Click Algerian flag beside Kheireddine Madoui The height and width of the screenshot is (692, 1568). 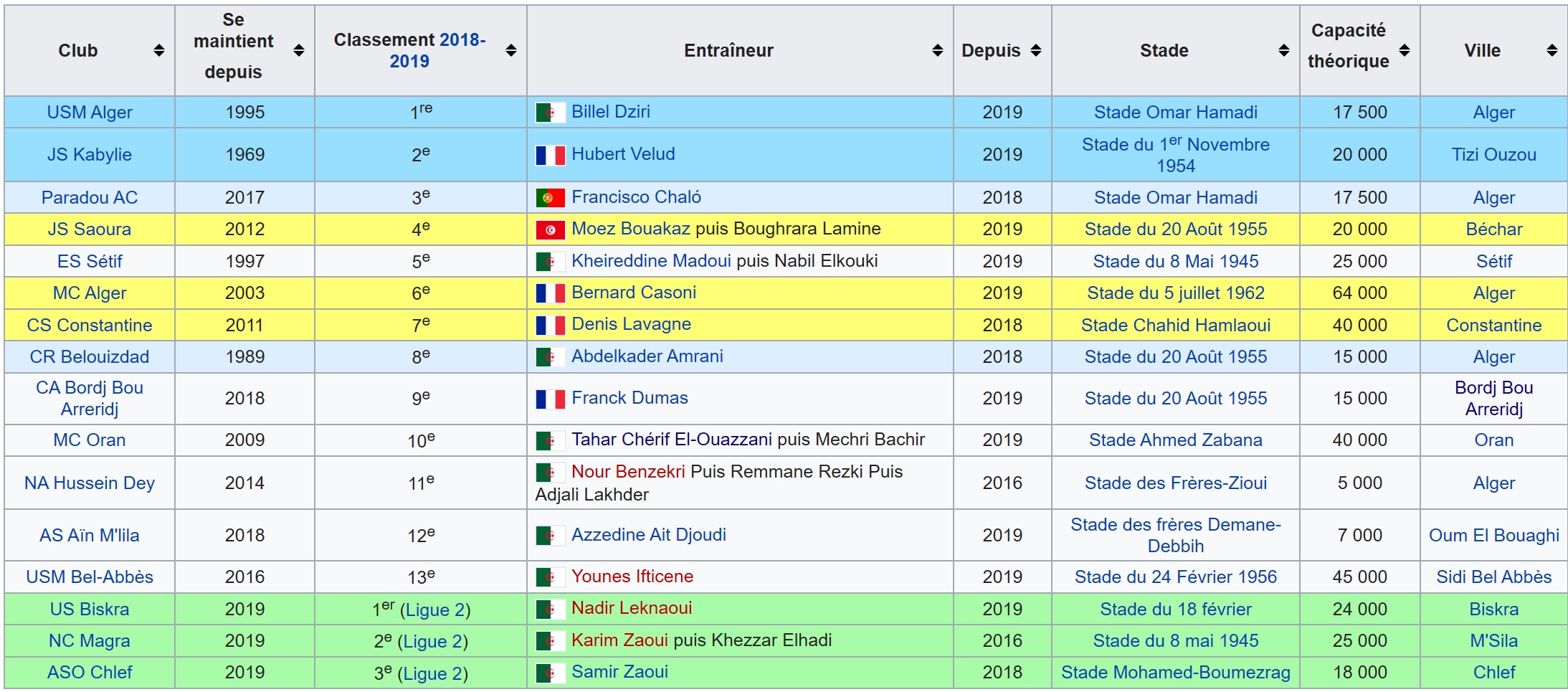click(x=550, y=262)
